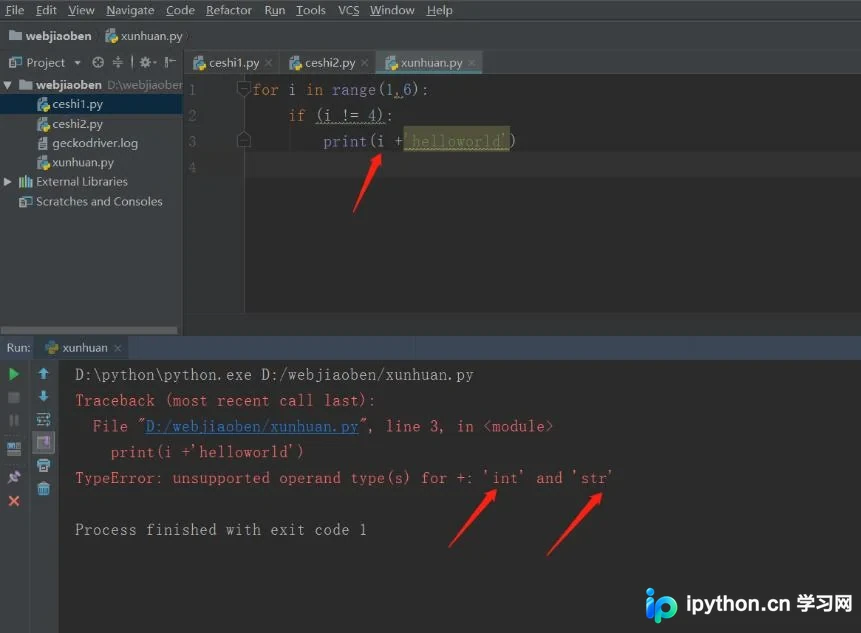This screenshot has height=633, width=861.
Task: Click the Pause Output icon in Run panel
Action: (x=14, y=421)
